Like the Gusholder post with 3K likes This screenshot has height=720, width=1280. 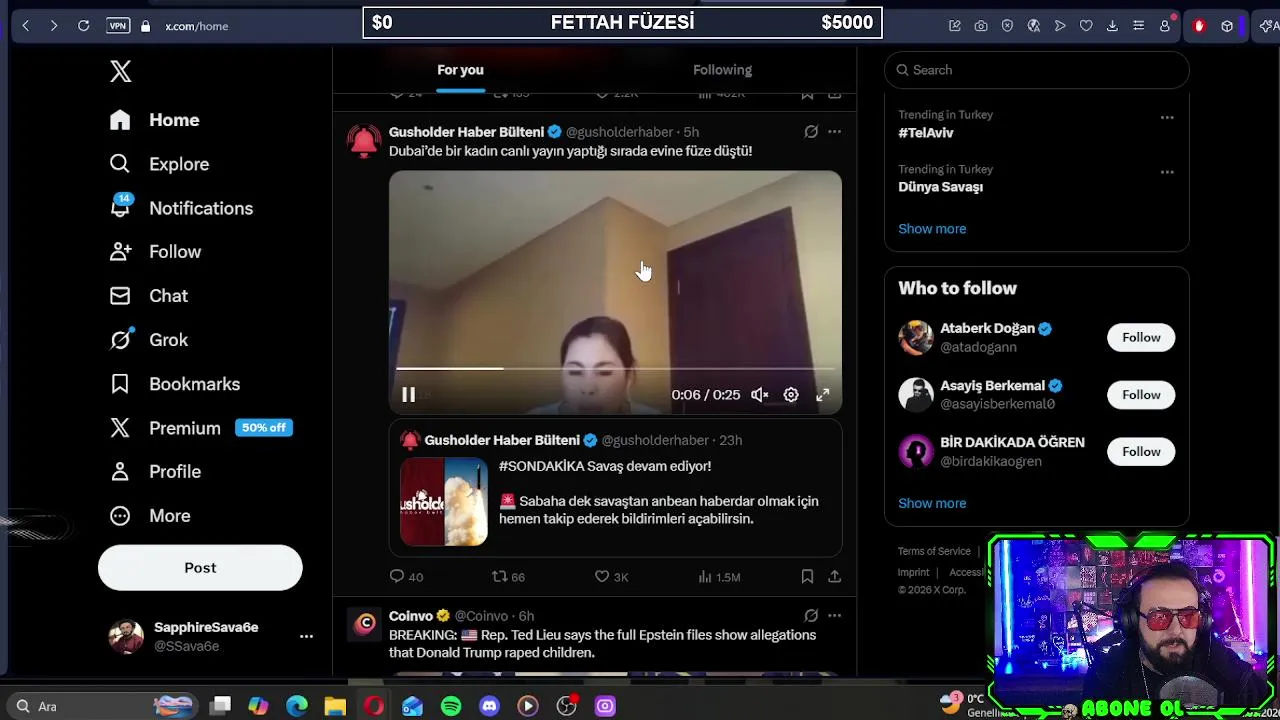click(611, 577)
